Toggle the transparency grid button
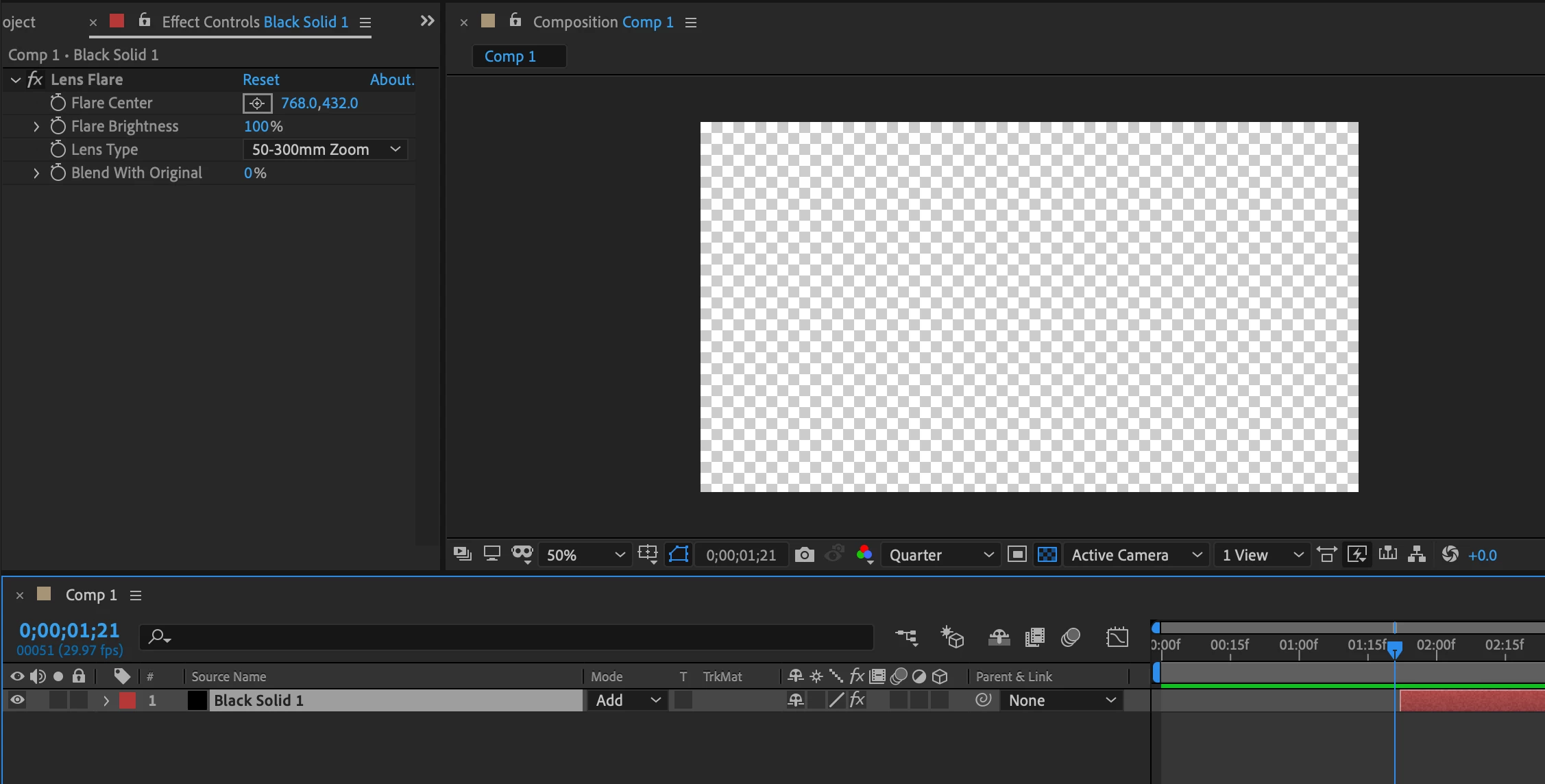The width and height of the screenshot is (1545, 784). (x=1047, y=554)
